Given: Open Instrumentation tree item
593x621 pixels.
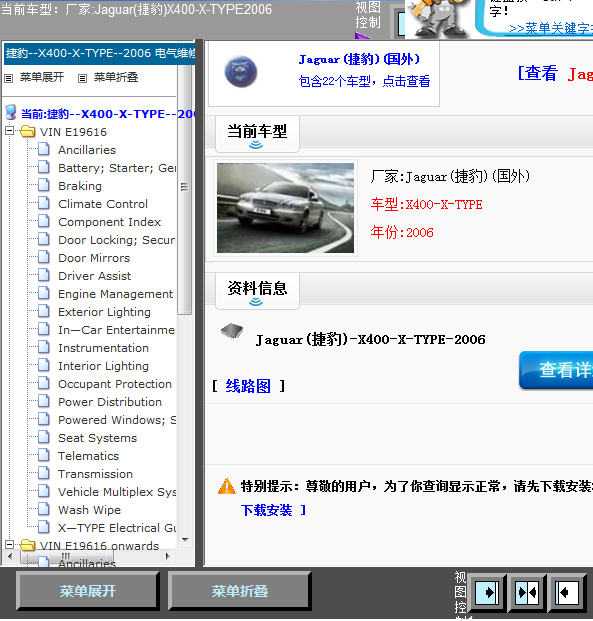Looking at the screenshot, I should (x=103, y=348).
